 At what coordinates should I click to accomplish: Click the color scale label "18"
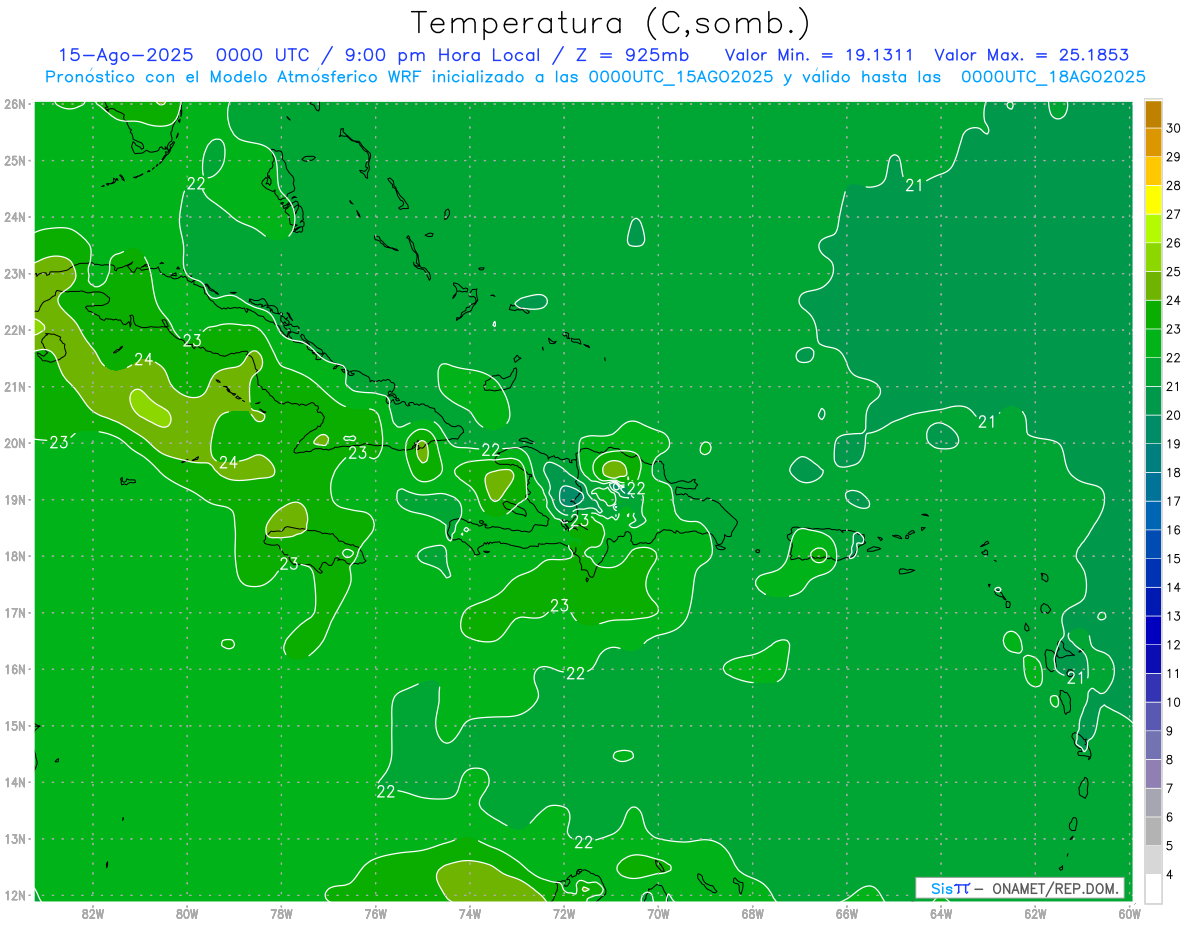(1174, 473)
